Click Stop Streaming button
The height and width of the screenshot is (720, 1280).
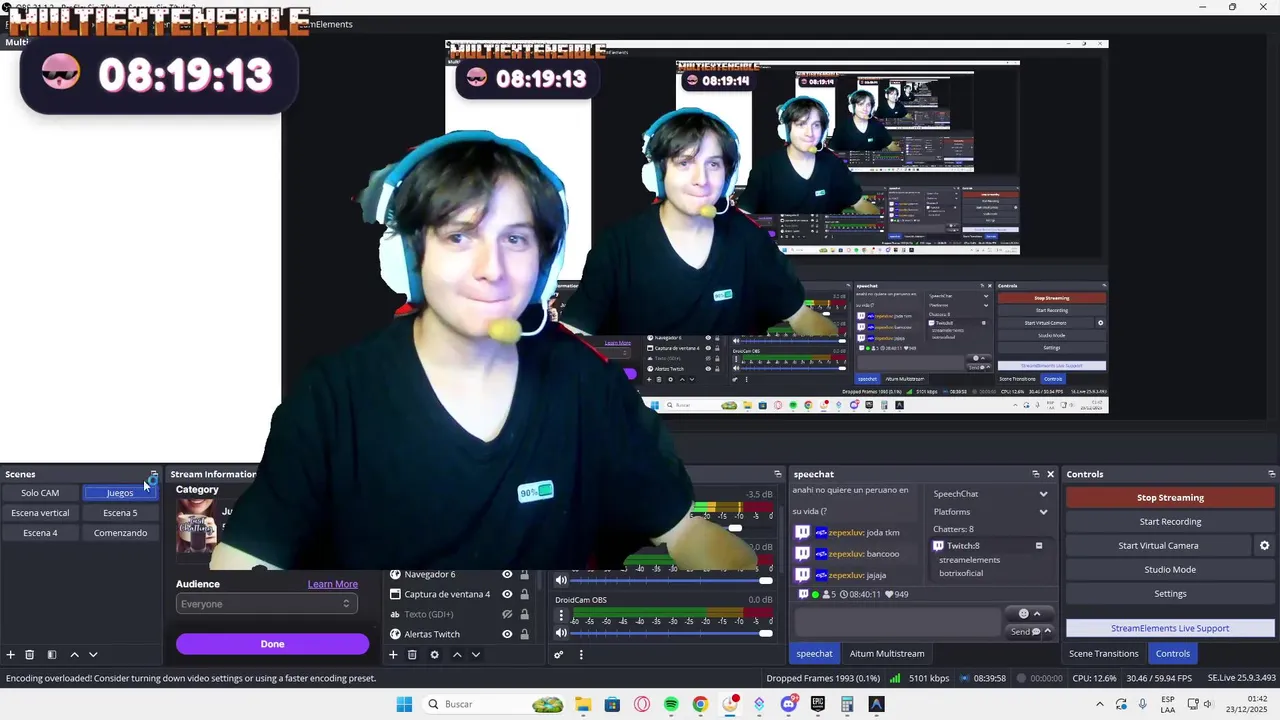pos(1170,498)
